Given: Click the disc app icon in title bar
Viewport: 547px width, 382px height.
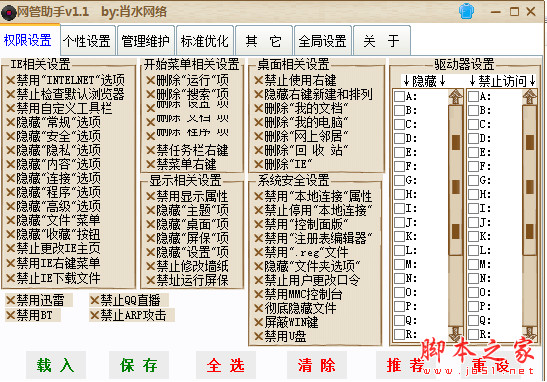Looking at the screenshot, I should 8,13.
